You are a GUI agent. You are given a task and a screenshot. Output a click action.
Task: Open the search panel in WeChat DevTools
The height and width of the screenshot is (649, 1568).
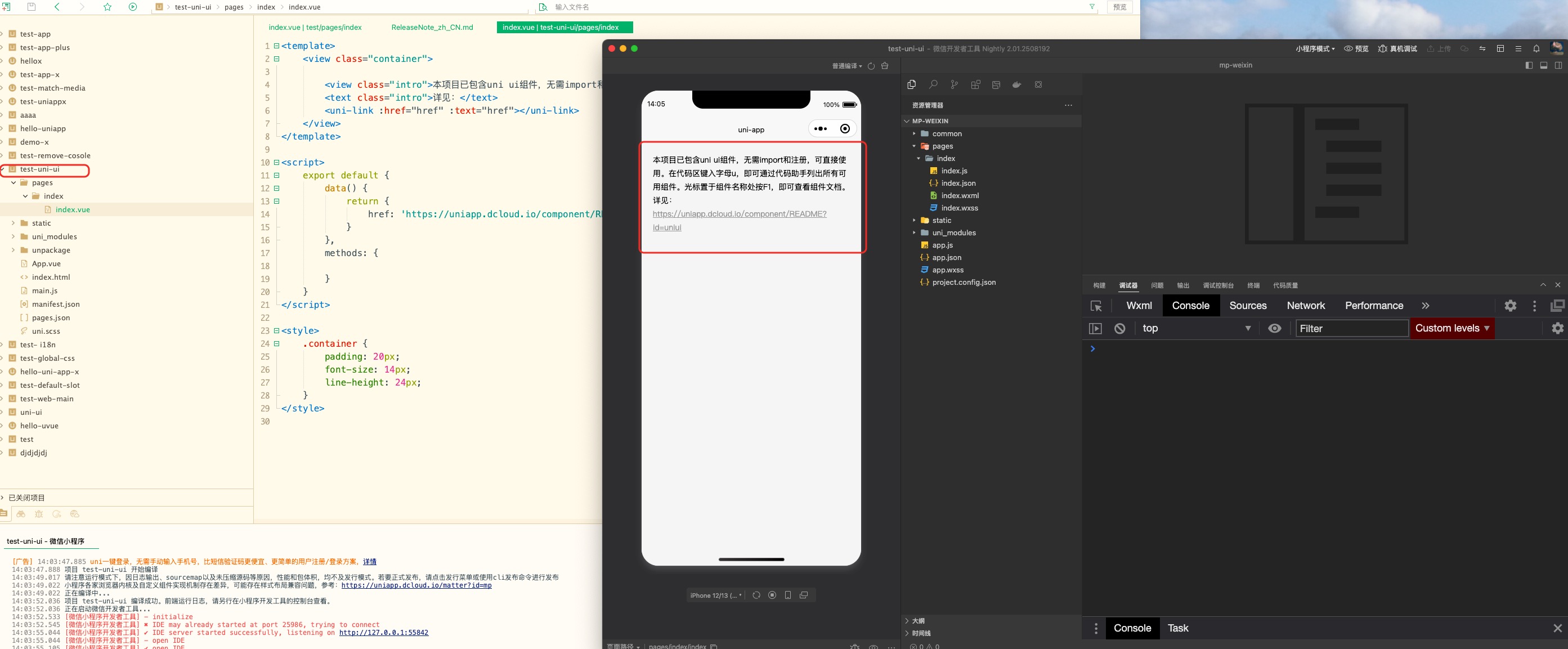pyautogui.click(x=933, y=84)
